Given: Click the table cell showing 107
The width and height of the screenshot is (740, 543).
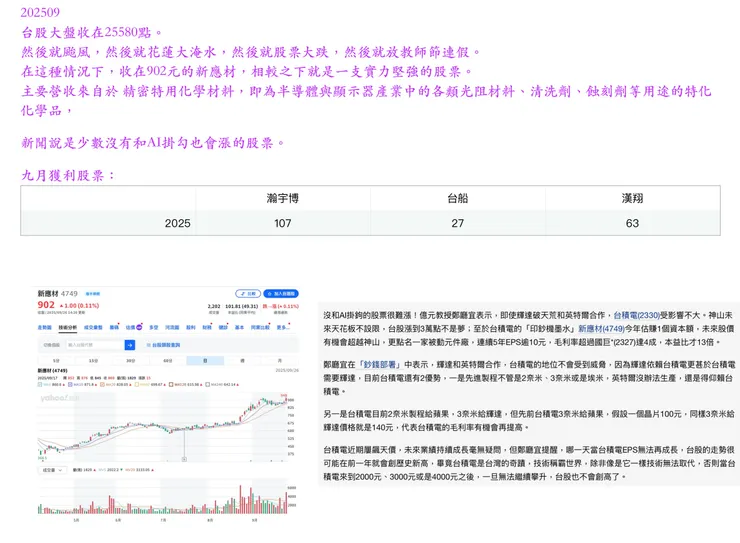Looking at the screenshot, I should tap(283, 223).
